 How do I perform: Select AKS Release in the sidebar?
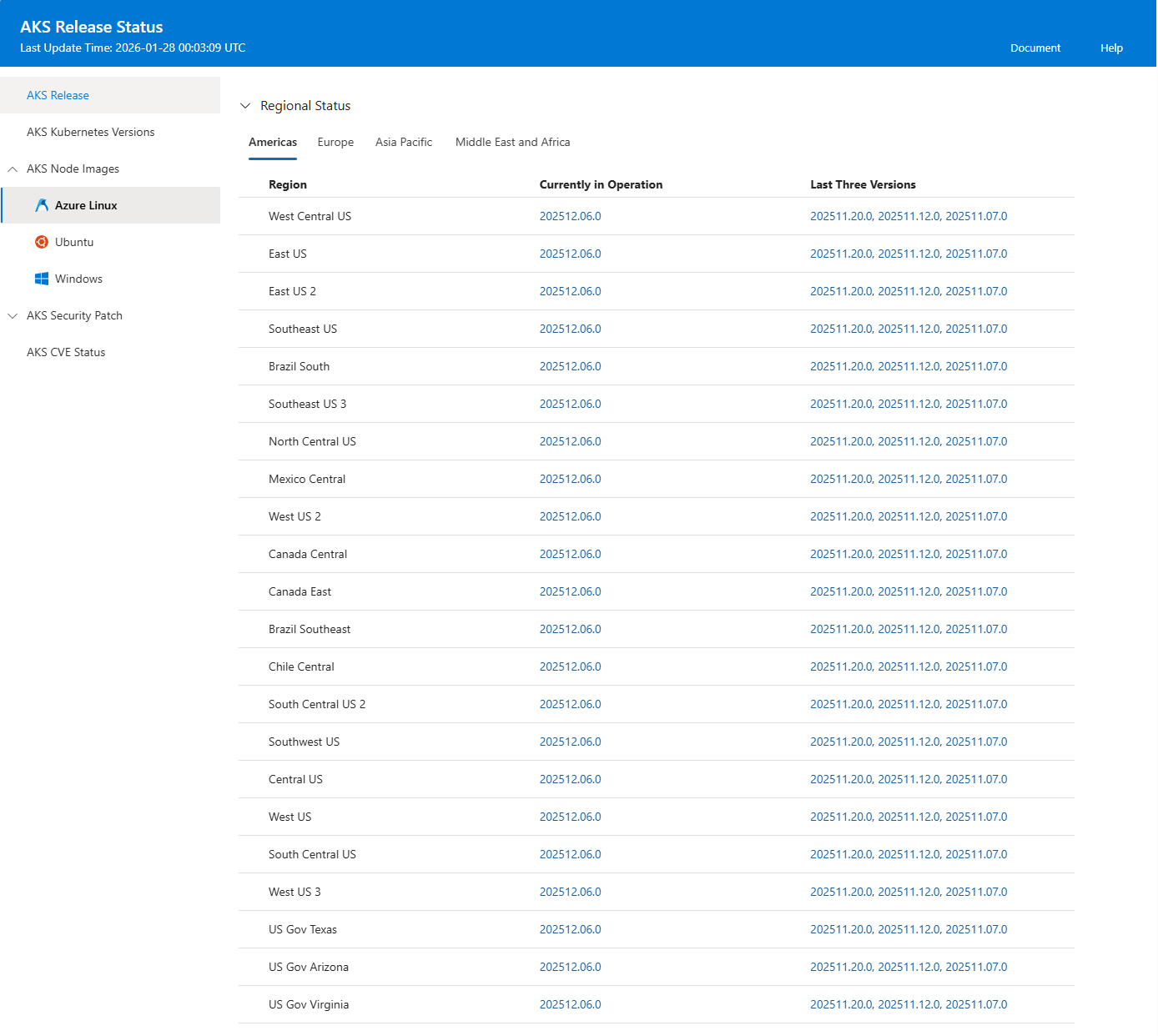point(58,95)
